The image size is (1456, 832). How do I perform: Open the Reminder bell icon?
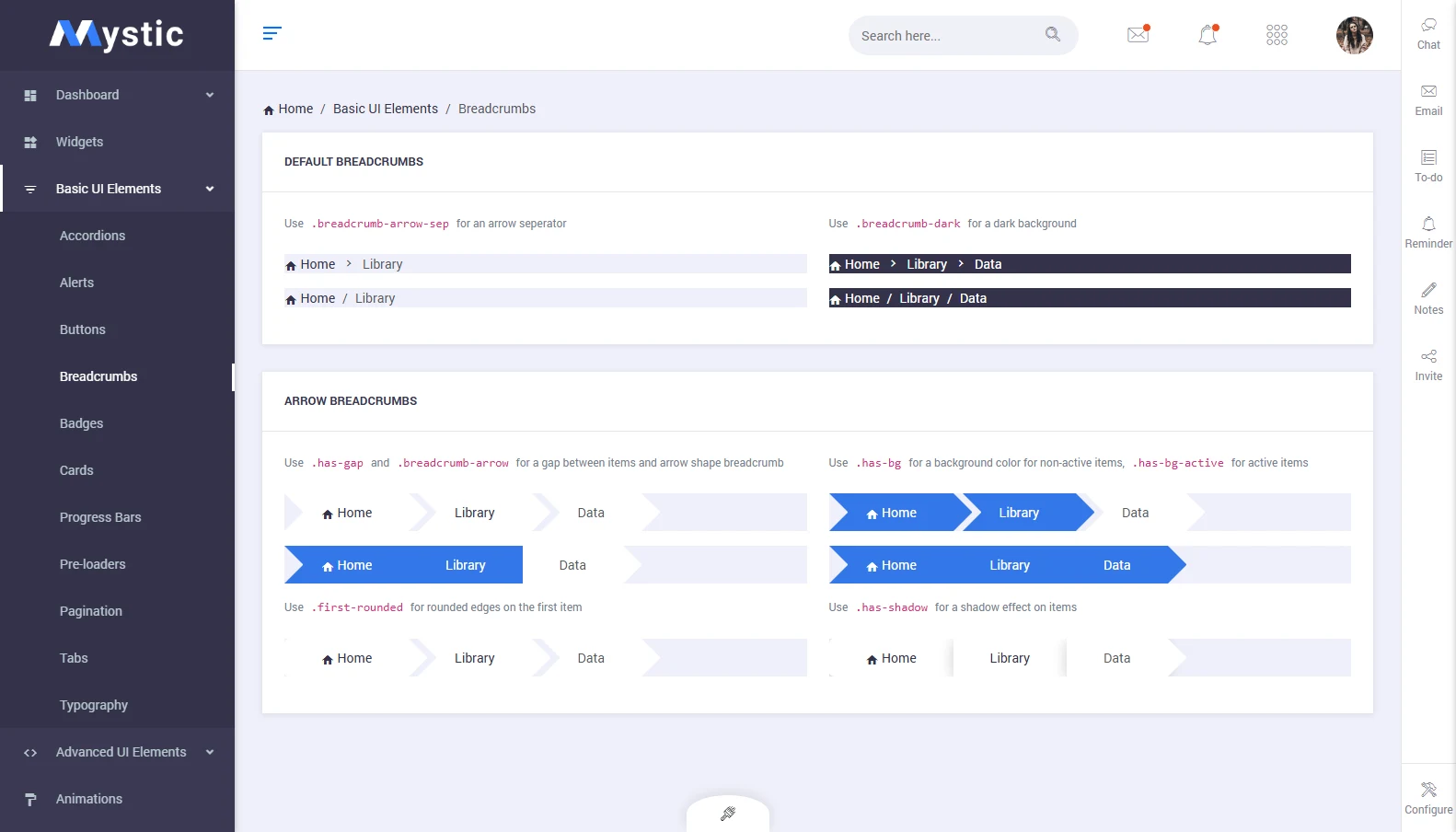1428,232
